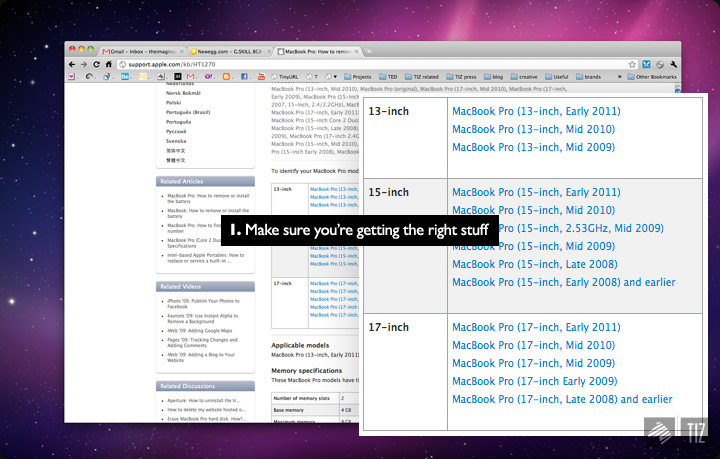Reload the page with the refresh icon
This screenshot has height=459, width=720.
tap(95, 64)
